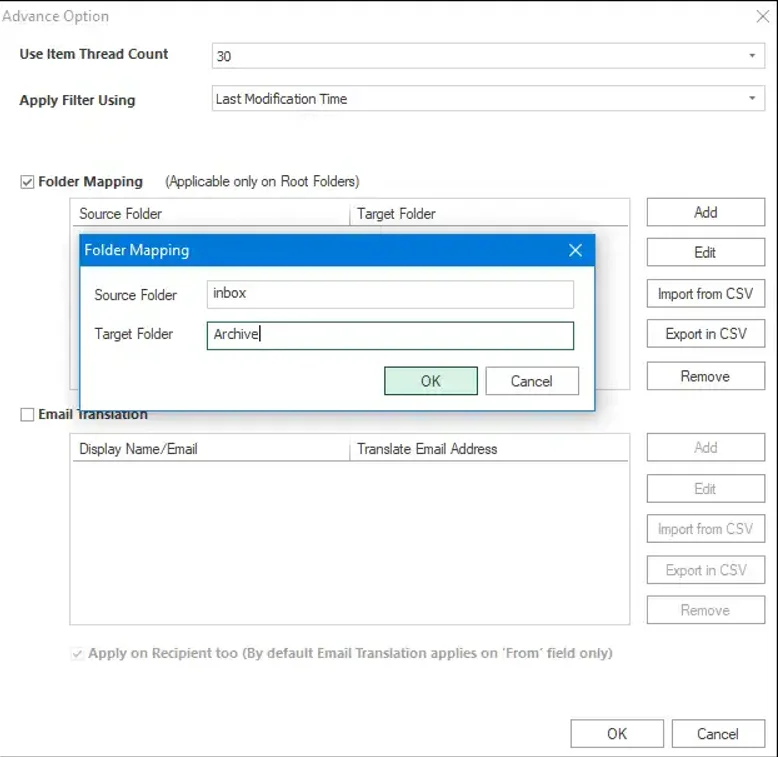
Task: Remove the selected folder mapping
Action: 705,376
